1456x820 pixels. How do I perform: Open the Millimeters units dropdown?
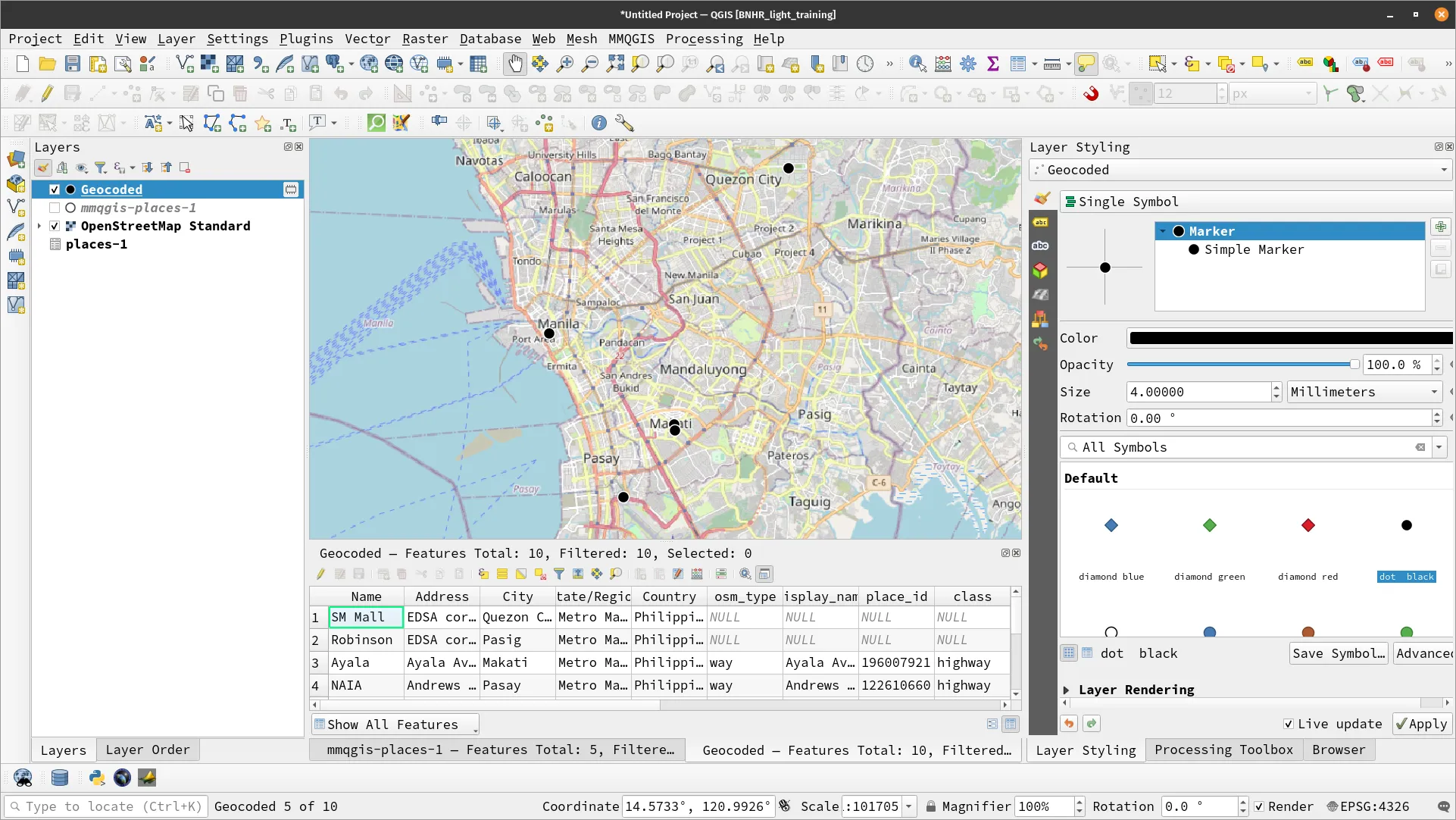tap(1363, 392)
